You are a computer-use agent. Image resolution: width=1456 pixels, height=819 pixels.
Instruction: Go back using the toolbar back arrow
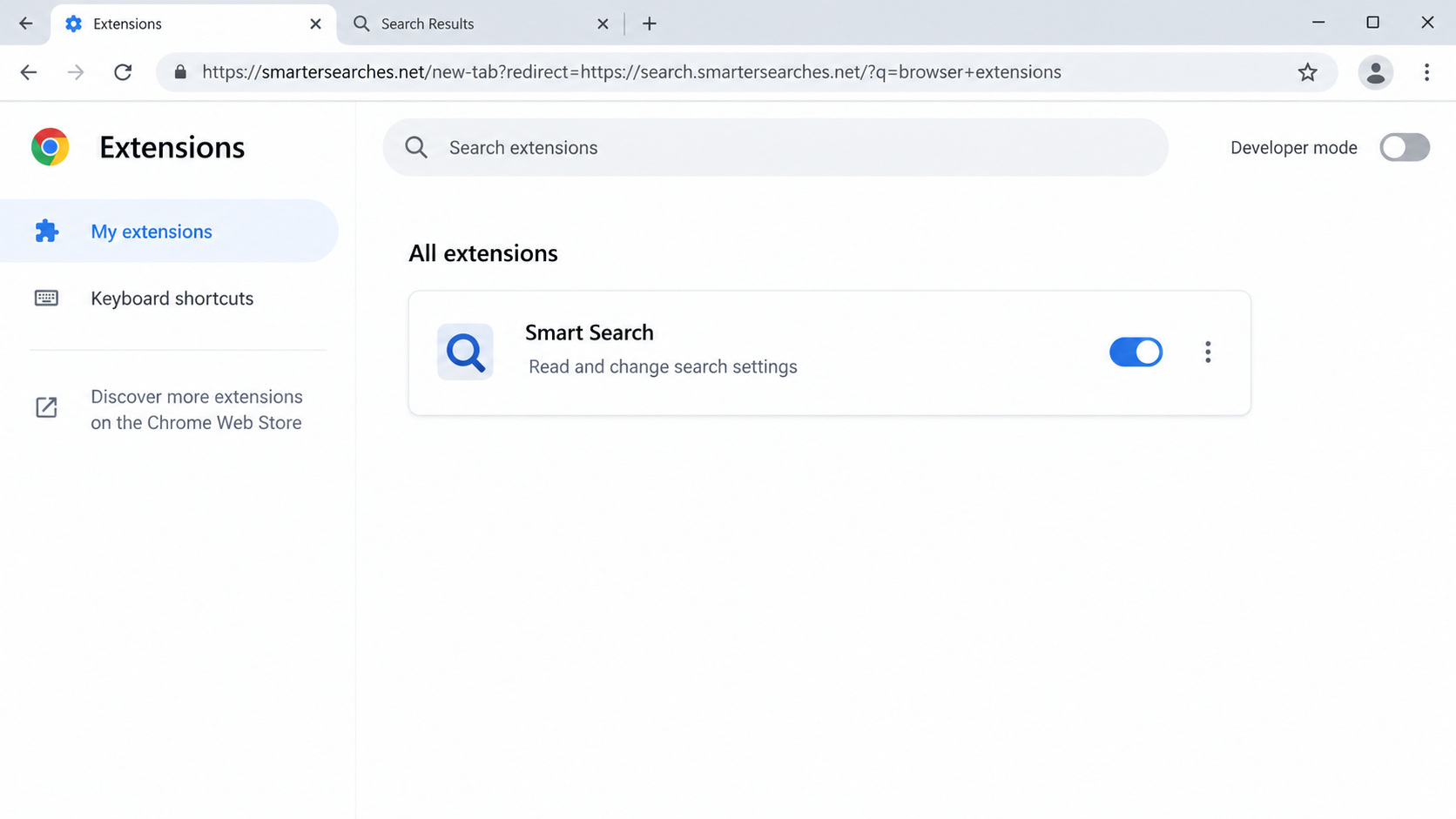coord(29,72)
